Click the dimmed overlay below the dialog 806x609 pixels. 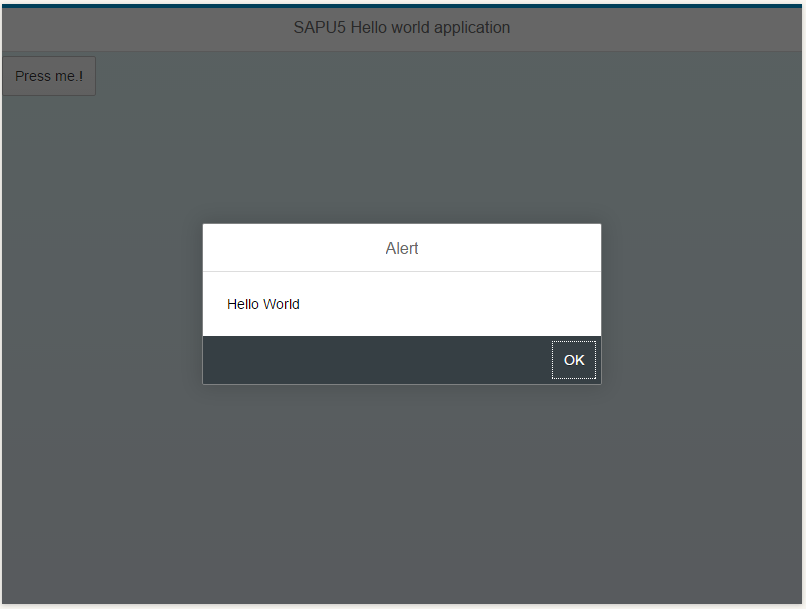click(402, 490)
